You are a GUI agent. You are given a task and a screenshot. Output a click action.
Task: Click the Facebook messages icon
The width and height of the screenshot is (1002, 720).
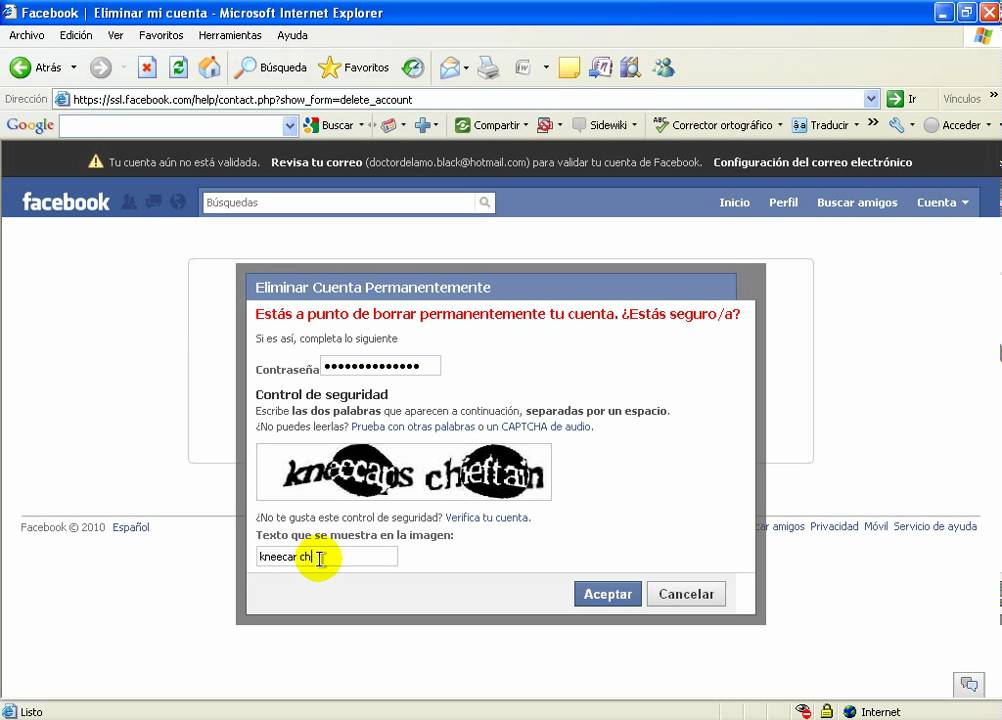[x=153, y=202]
